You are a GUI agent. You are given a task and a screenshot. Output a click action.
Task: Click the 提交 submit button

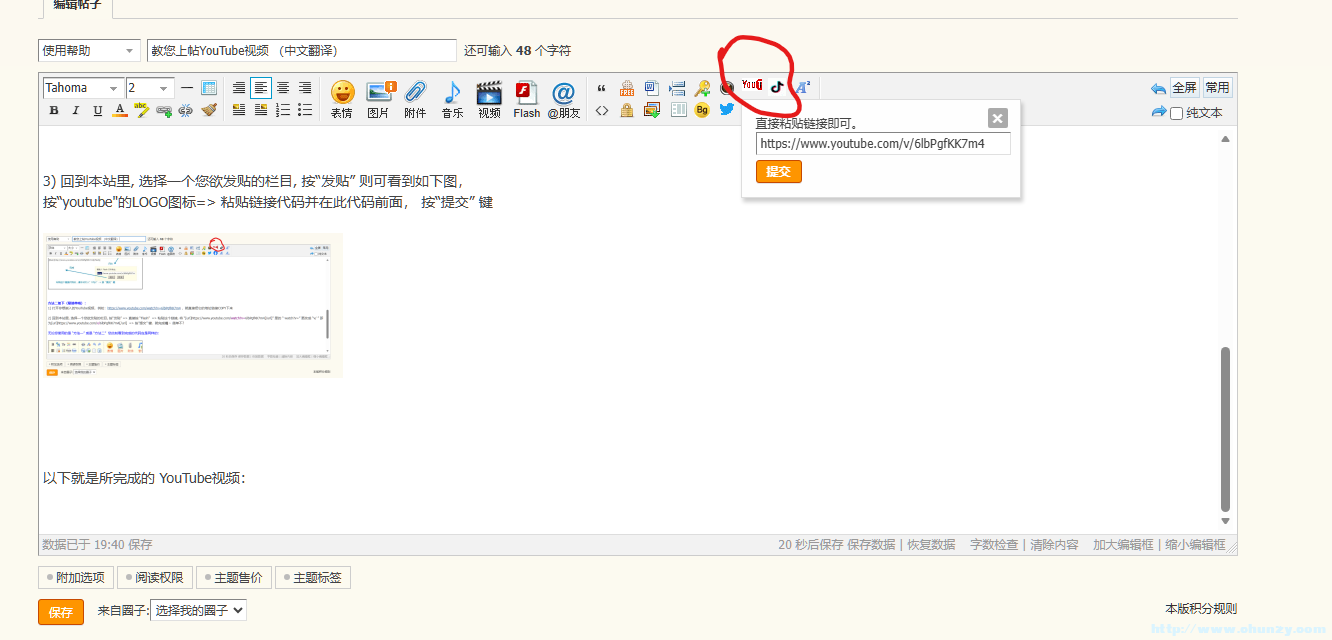pyautogui.click(x=778, y=171)
